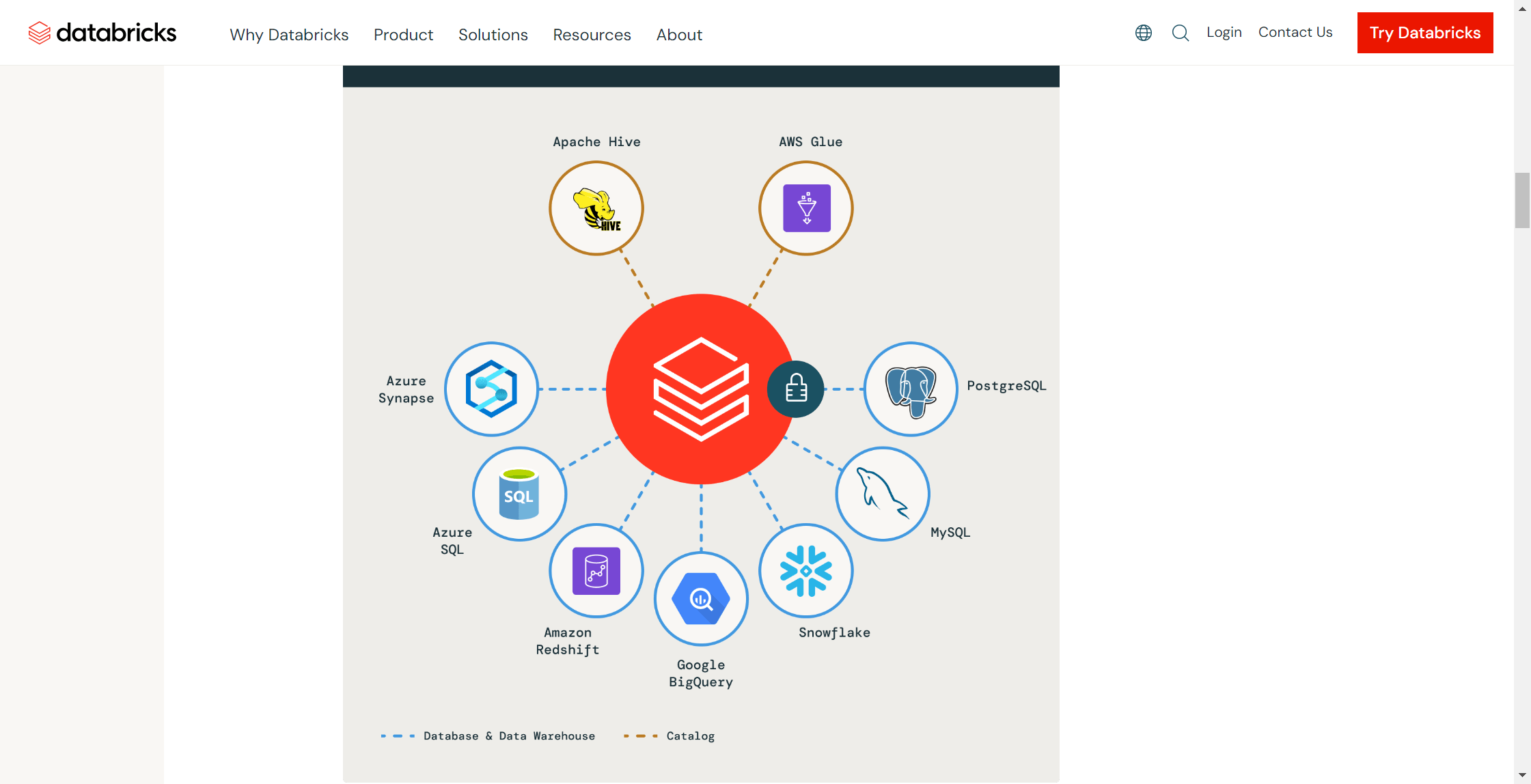Open the Contact Us link
Screen dimensions: 1531x784
[x=1295, y=32]
